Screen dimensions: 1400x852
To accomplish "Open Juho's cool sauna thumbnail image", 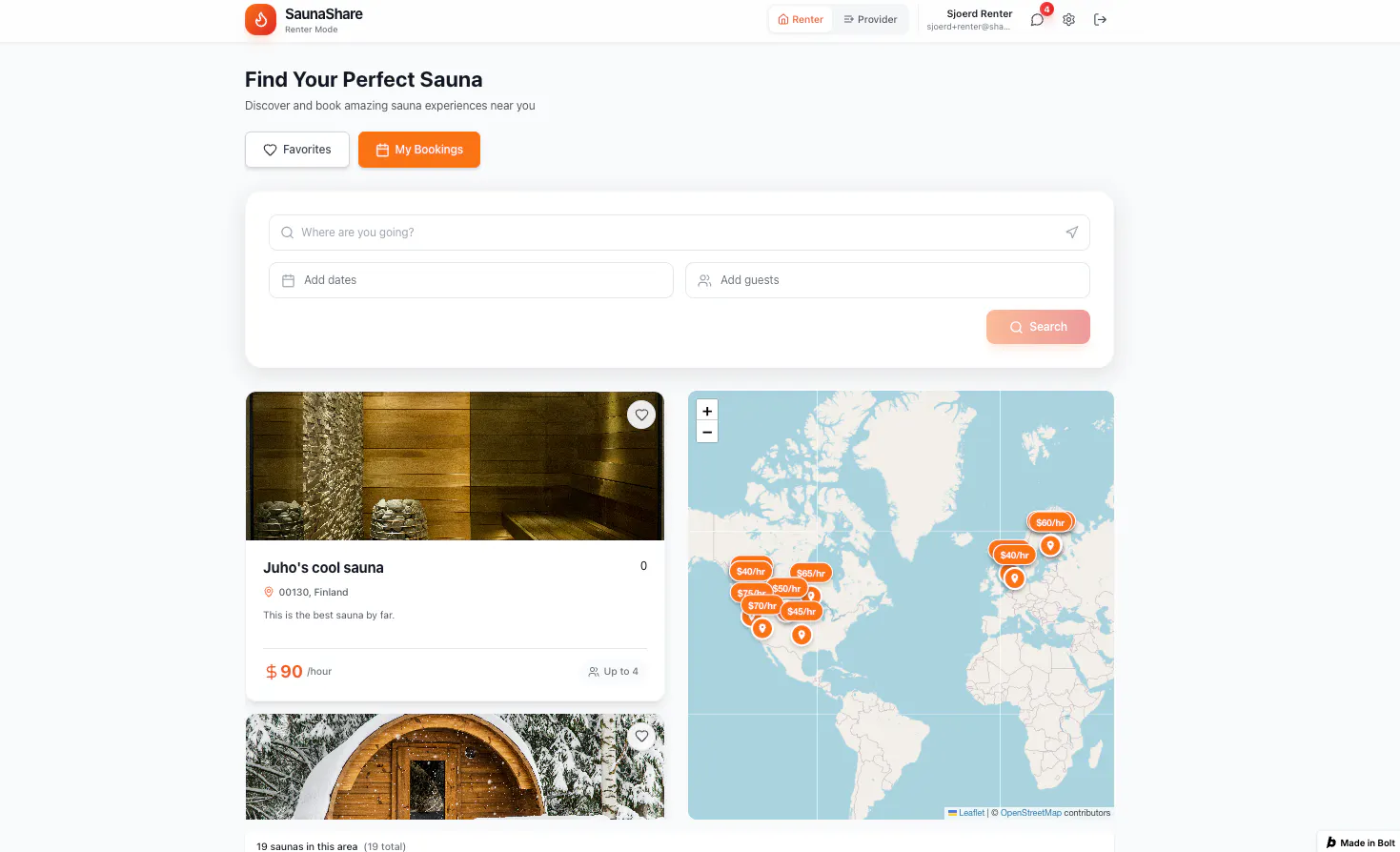I will click(x=455, y=466).
